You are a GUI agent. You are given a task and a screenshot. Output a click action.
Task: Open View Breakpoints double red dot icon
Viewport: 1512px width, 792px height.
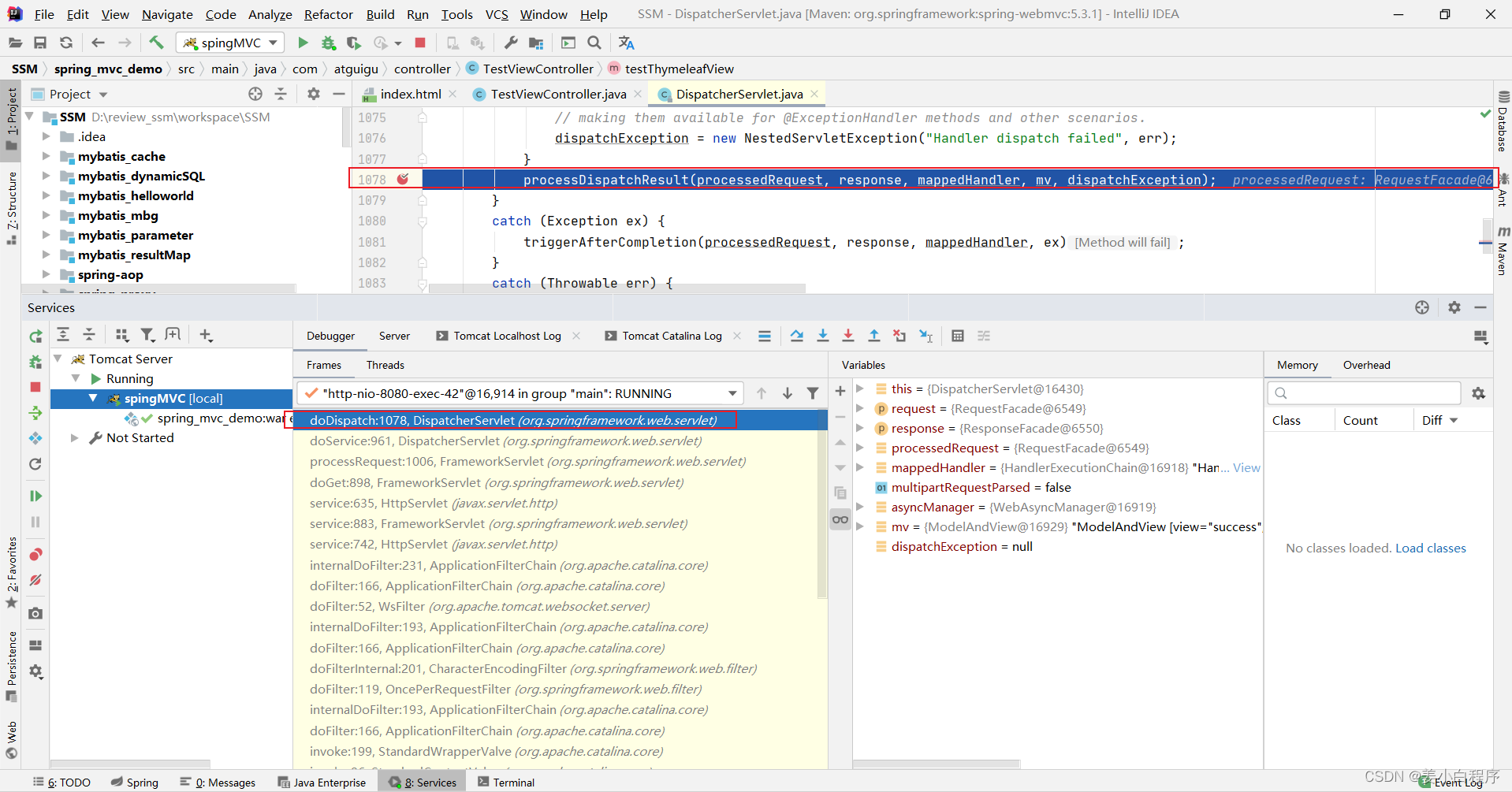pyautogui.click(x=35, y=554)
